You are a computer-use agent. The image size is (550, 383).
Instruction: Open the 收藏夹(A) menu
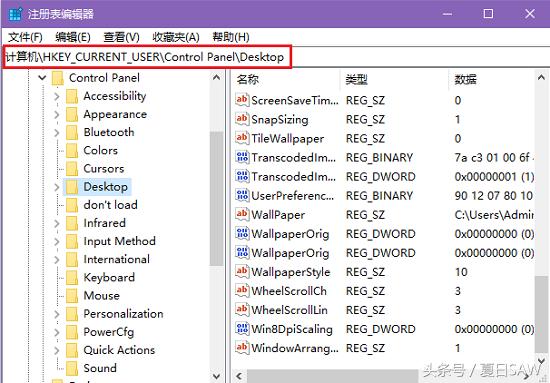tap(176, 37)
